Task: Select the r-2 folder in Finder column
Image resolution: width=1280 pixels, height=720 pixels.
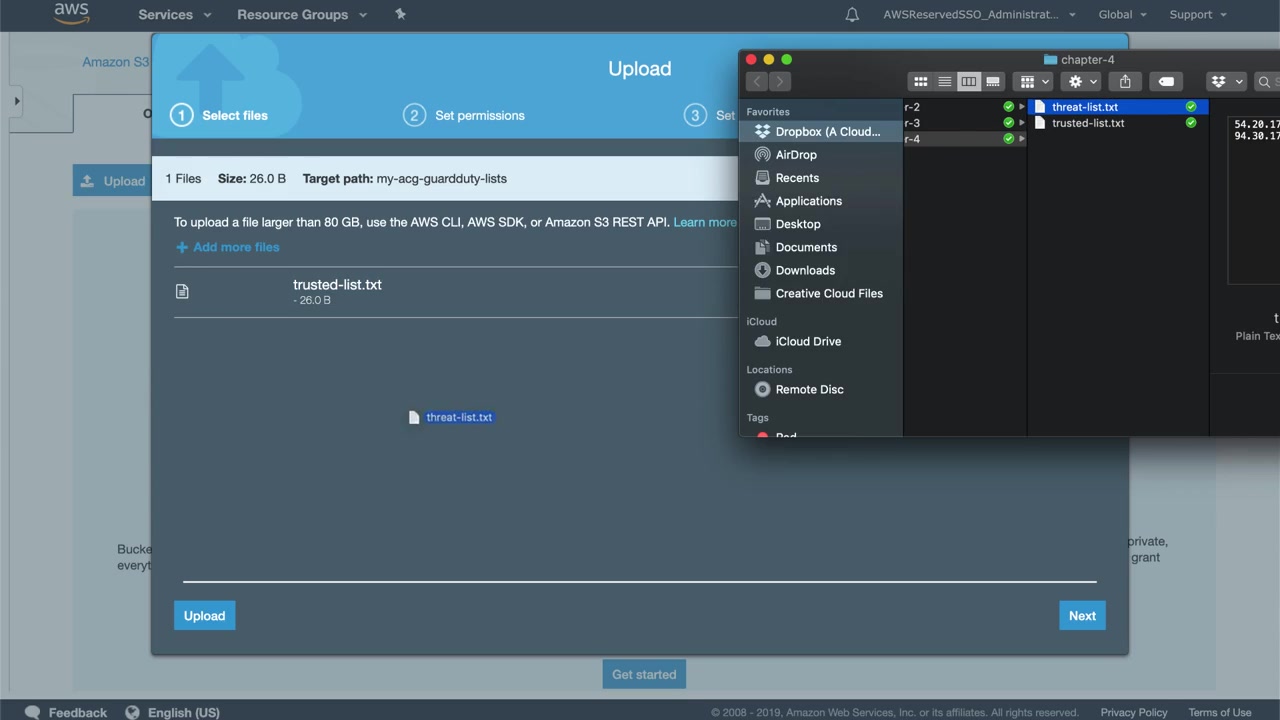Action: pos(964,107)
